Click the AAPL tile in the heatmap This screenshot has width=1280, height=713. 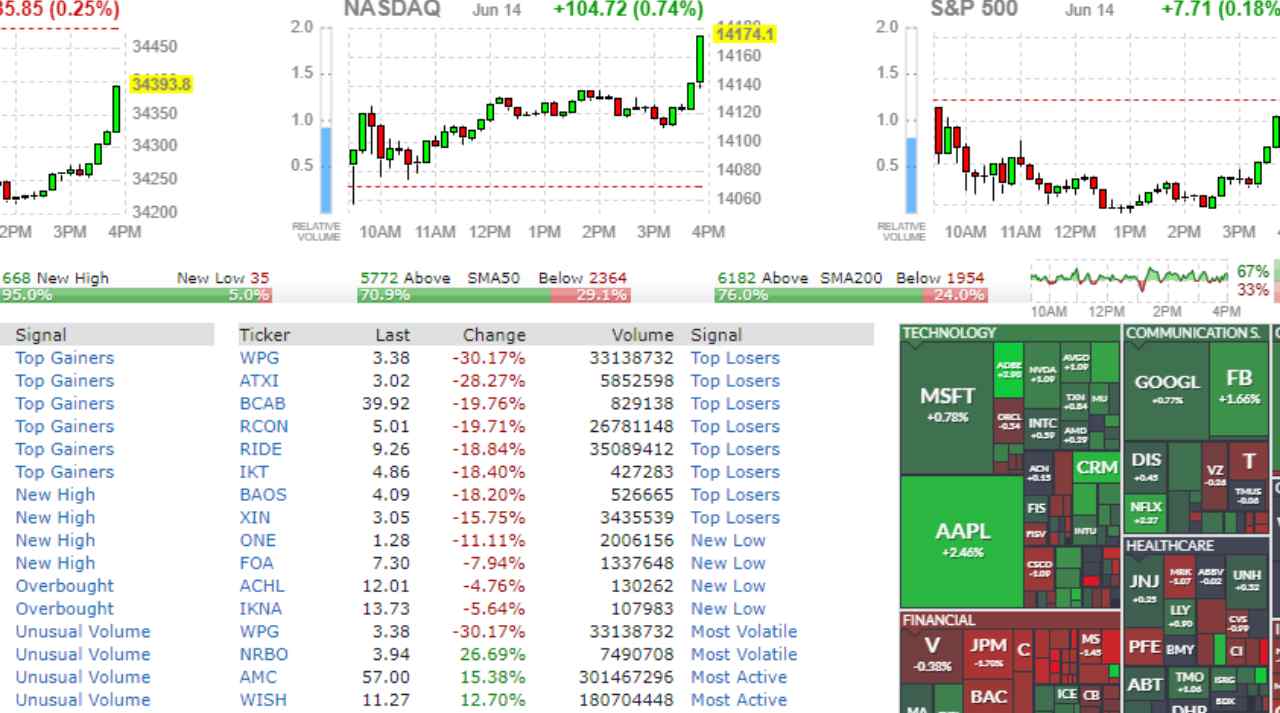click(961, 540)
